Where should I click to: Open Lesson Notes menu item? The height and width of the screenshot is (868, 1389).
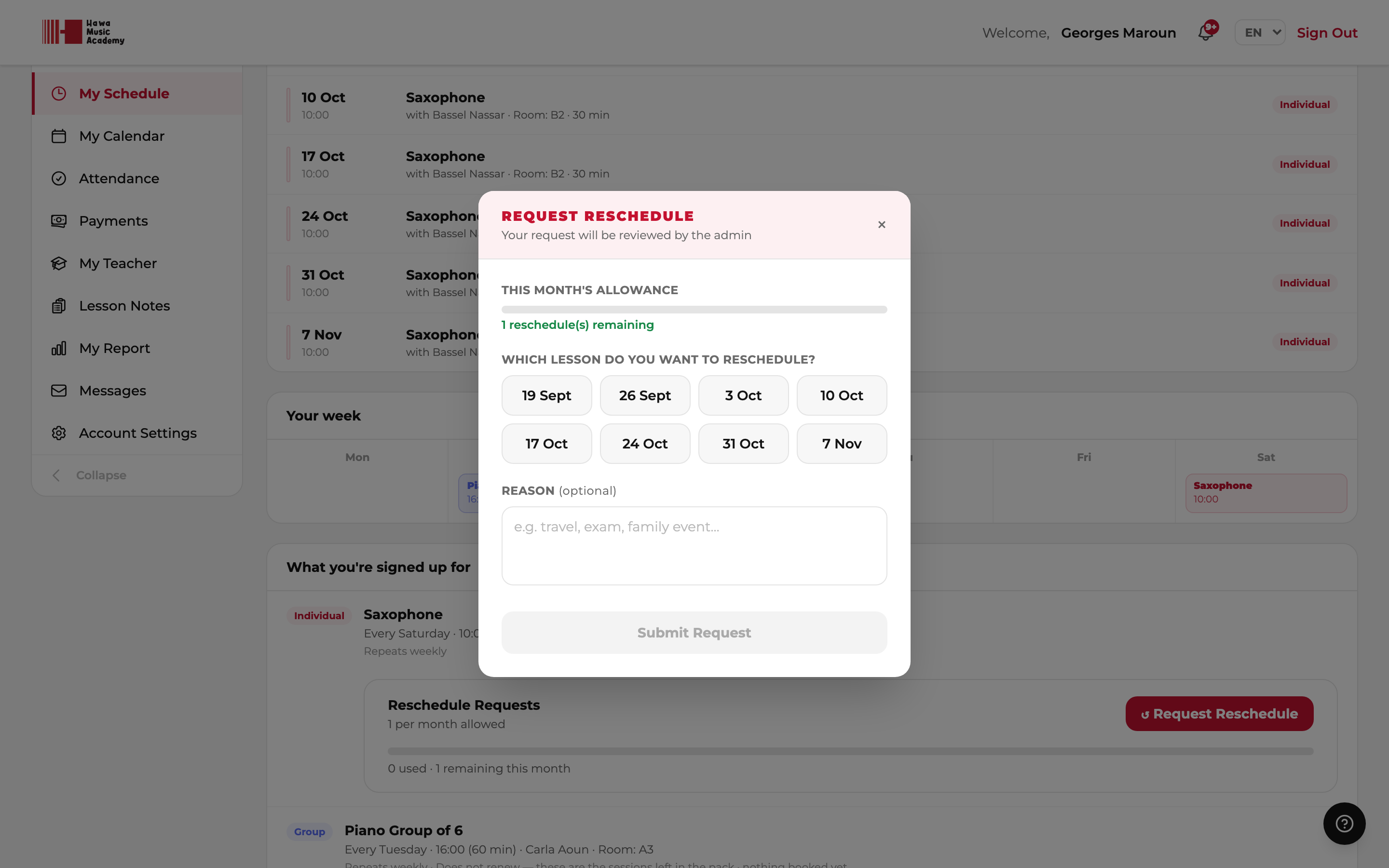tap(136, 306)
